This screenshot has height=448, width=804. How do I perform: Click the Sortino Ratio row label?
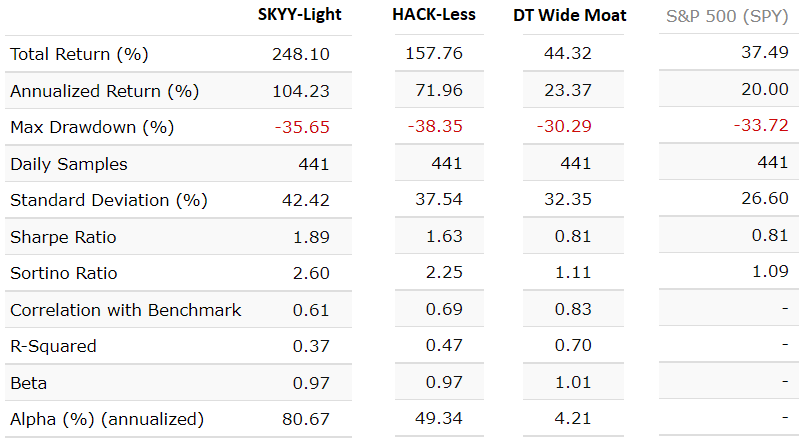point(65,273)
